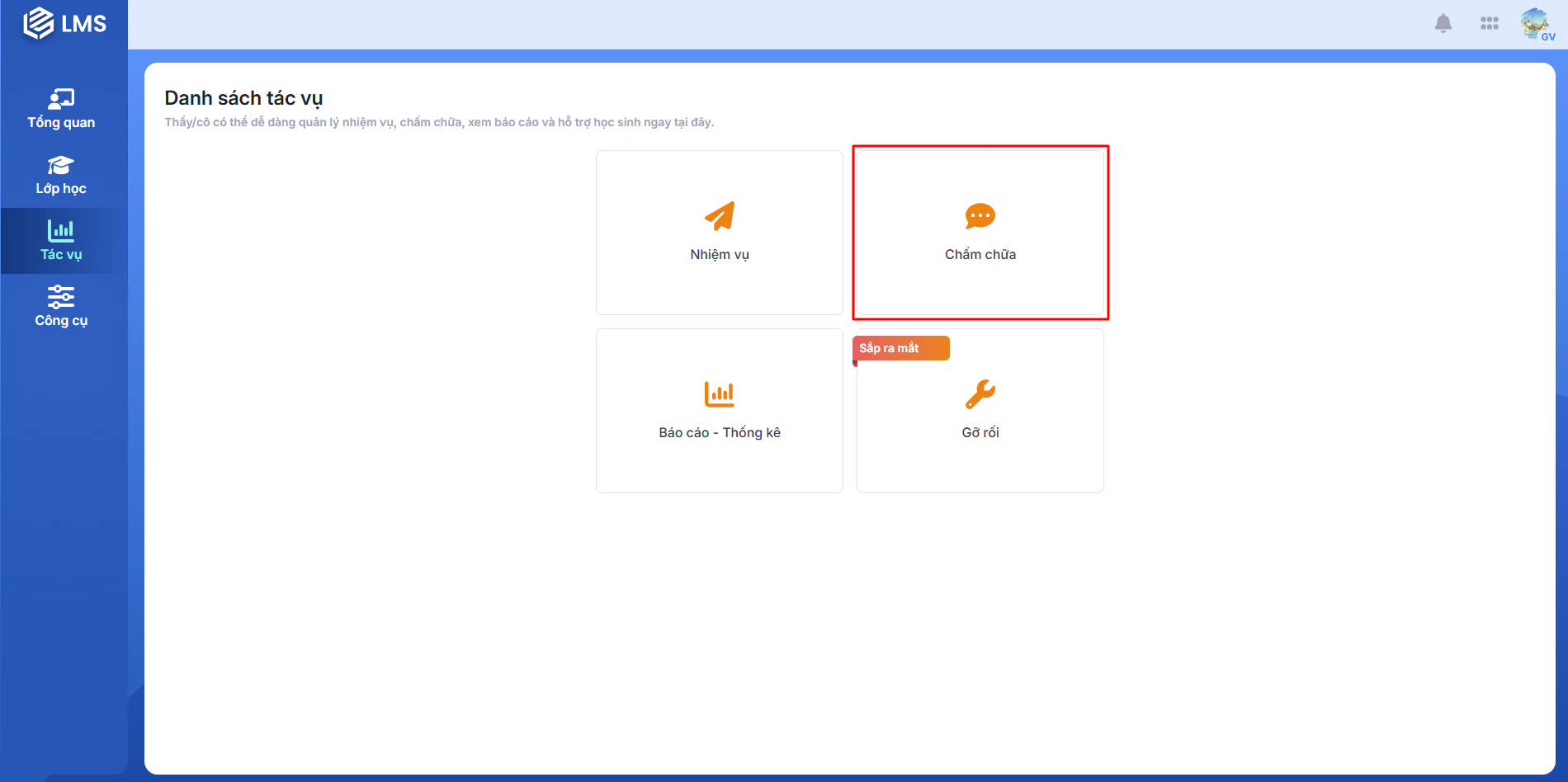Screen dimensions: 1568x782
Task: Select the Lớp học graduation cap icon
Action: [x=61, y=165]
